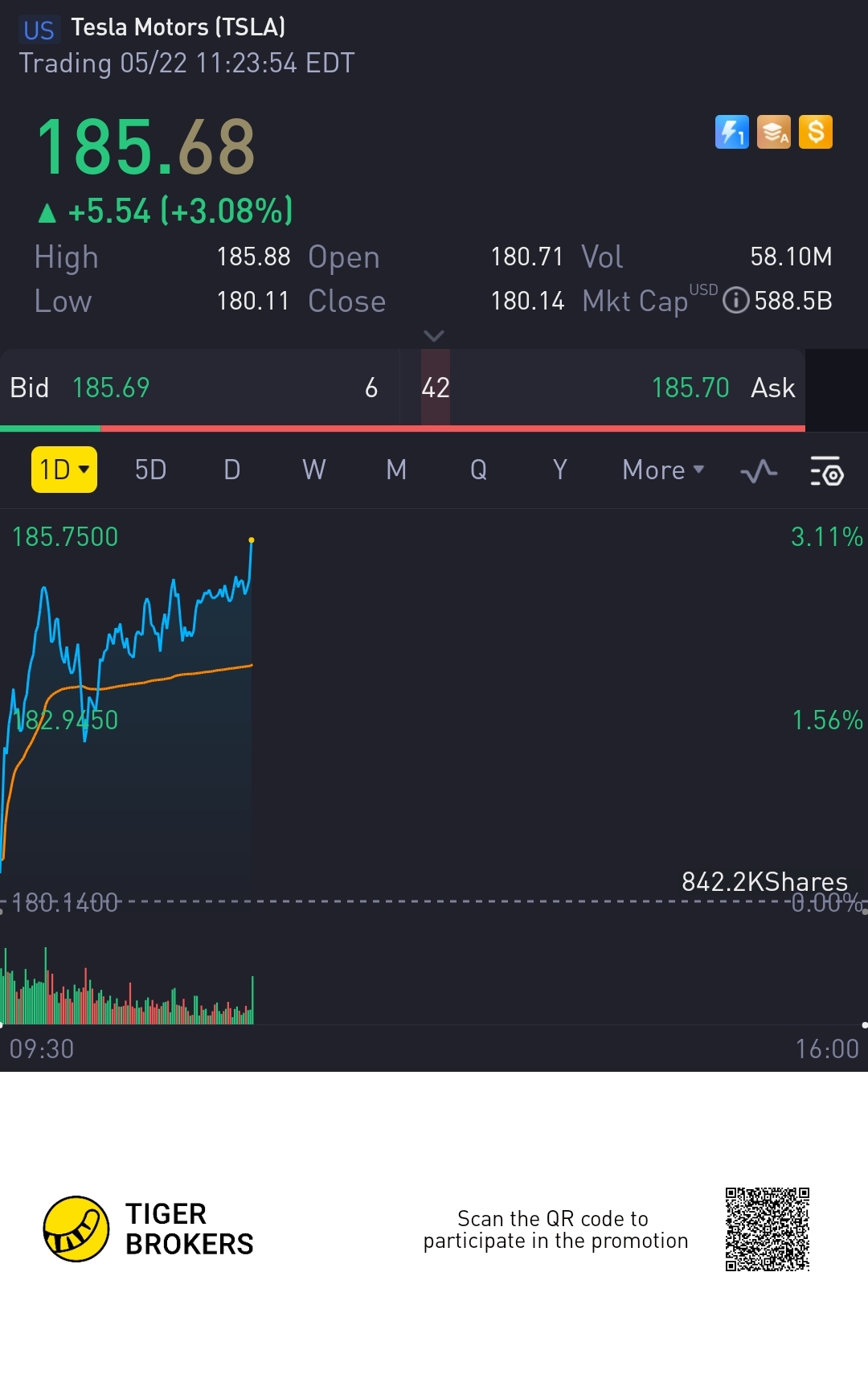This screenshot has height=1387, width=868.
Task: Select the Y yearly chart tab
Action: tap(560, 470)
